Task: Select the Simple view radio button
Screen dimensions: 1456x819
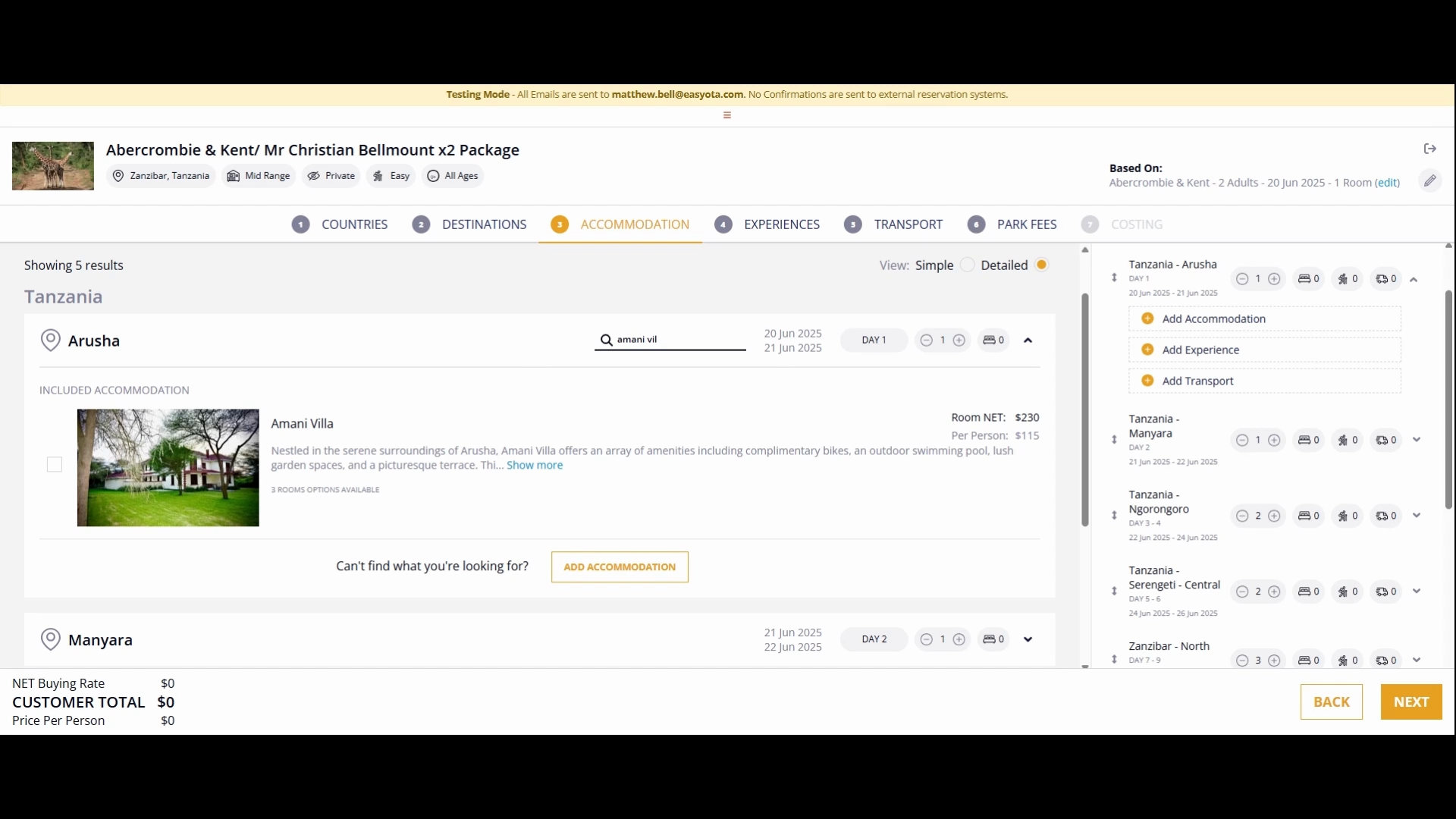Action: click(x=967, y=265)
